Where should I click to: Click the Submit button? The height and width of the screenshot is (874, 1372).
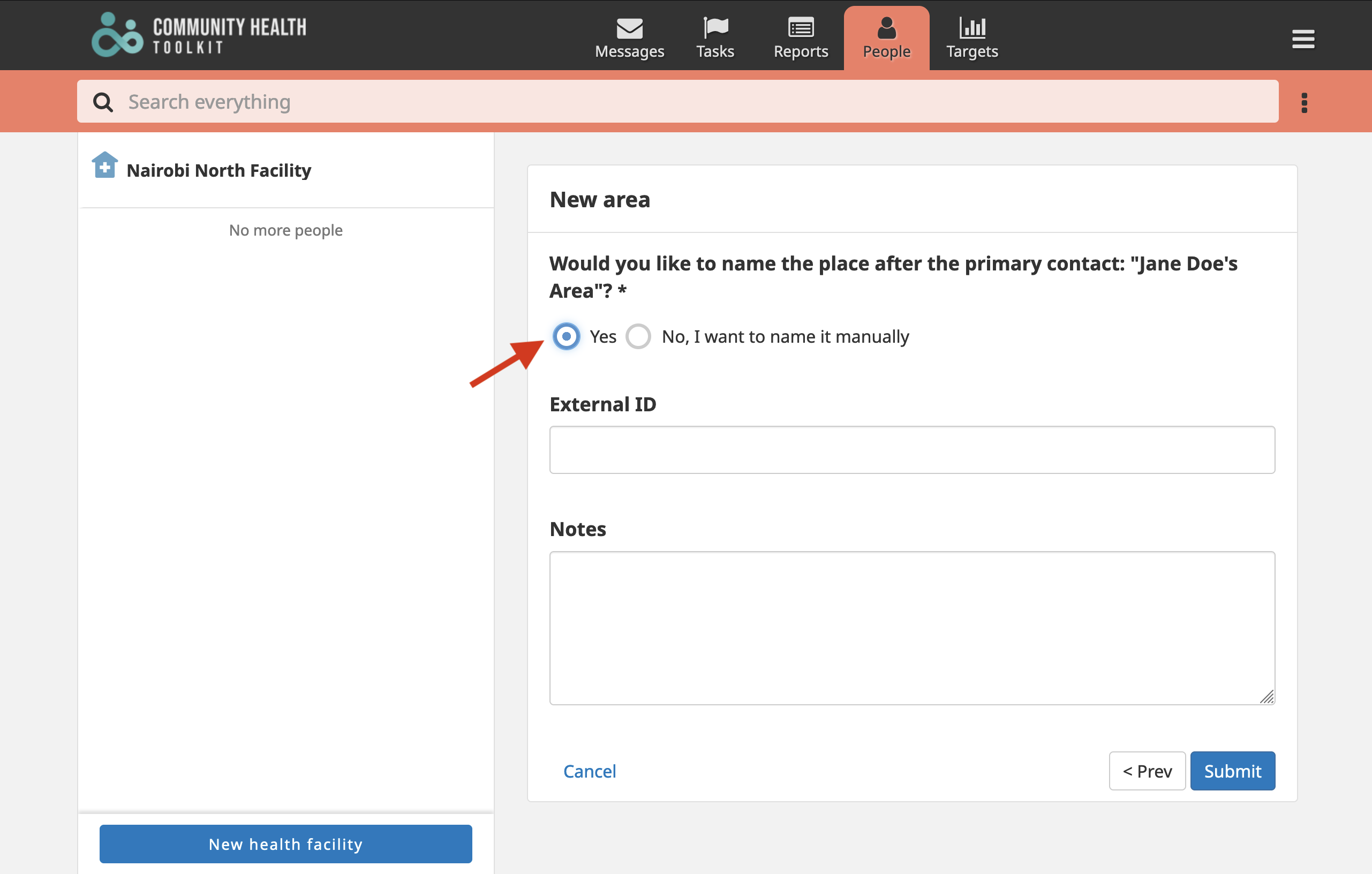coord(1232,771)
